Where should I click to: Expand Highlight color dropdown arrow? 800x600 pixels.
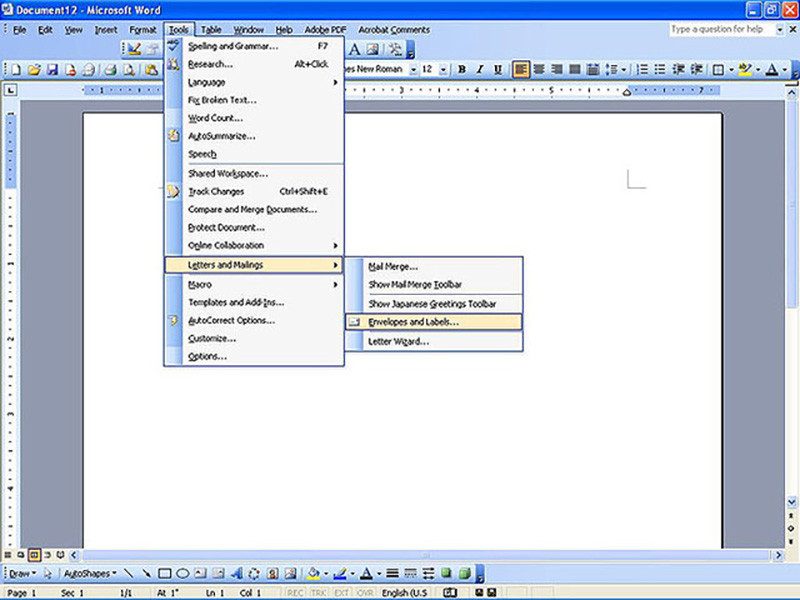point(758,69)
